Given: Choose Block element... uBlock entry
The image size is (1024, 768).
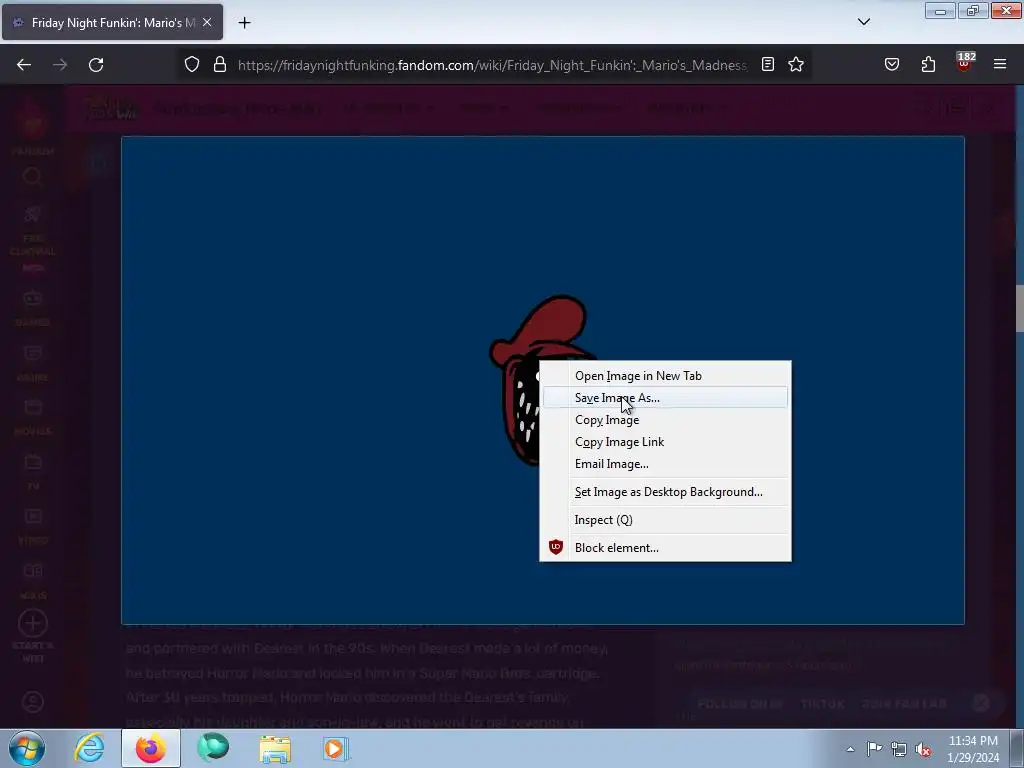Looking at the screenshot, I should pyautogui.click(x=665, y=548).
